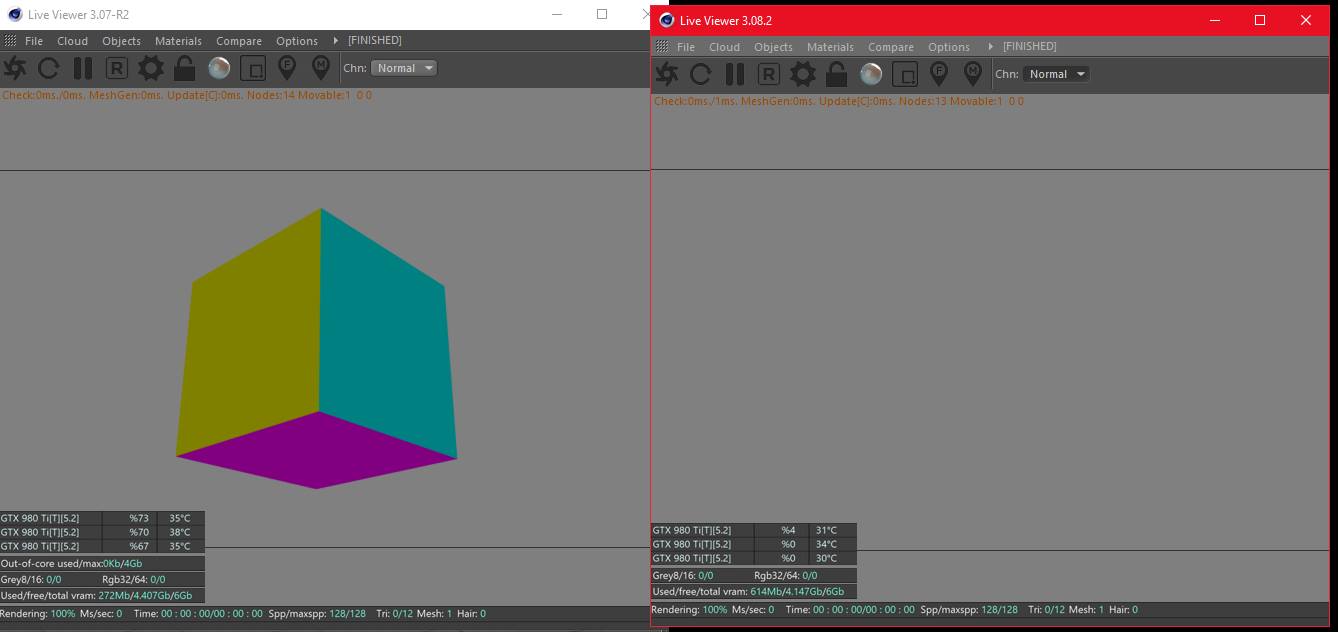
Task: Activate the M material picker pin in 3.07-R2
Action: pos(321,68)
